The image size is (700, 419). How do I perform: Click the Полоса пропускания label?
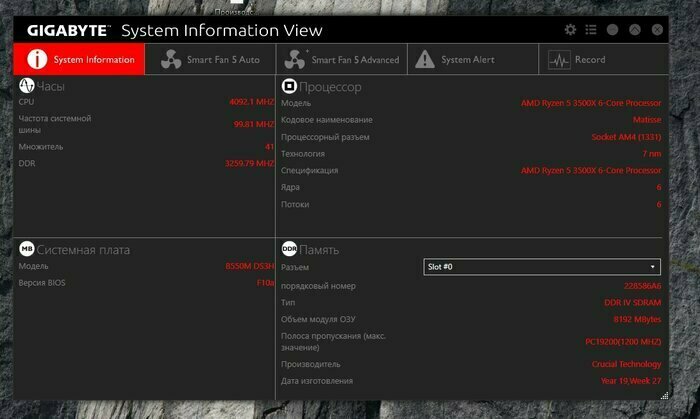[333, 341]
